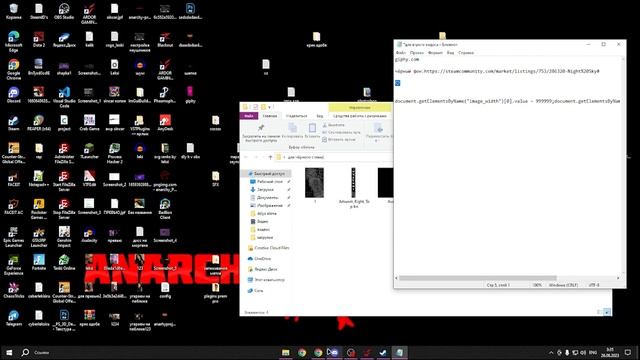This screenshot has width=640, height=360.
Task: Open Explorer's purple Файл tab
Action: coord(249,116)
